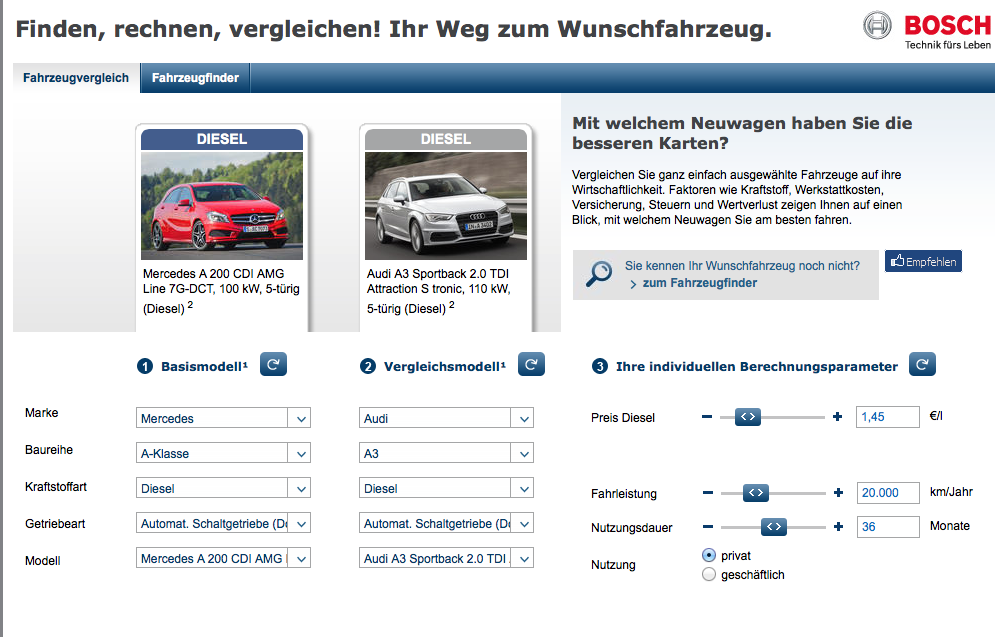Reset the Basismodell selection with its refresh icon

pyautogui.click(x=273, y=365)
